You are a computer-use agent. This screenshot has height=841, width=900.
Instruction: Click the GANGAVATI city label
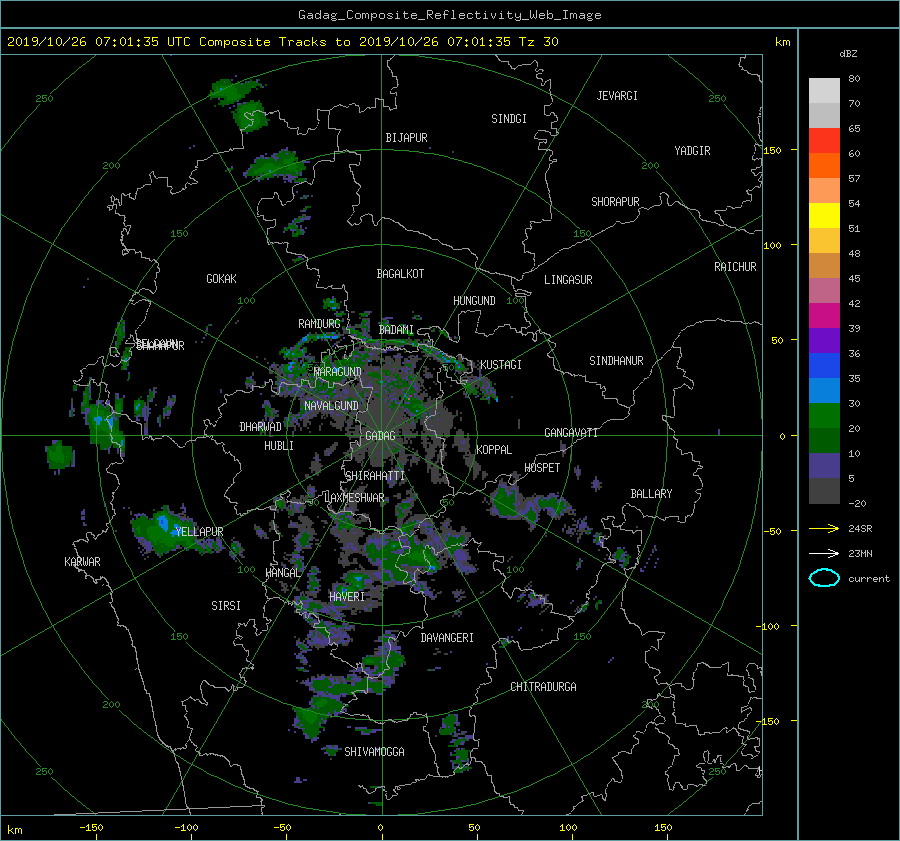click(x=571, y=433)
